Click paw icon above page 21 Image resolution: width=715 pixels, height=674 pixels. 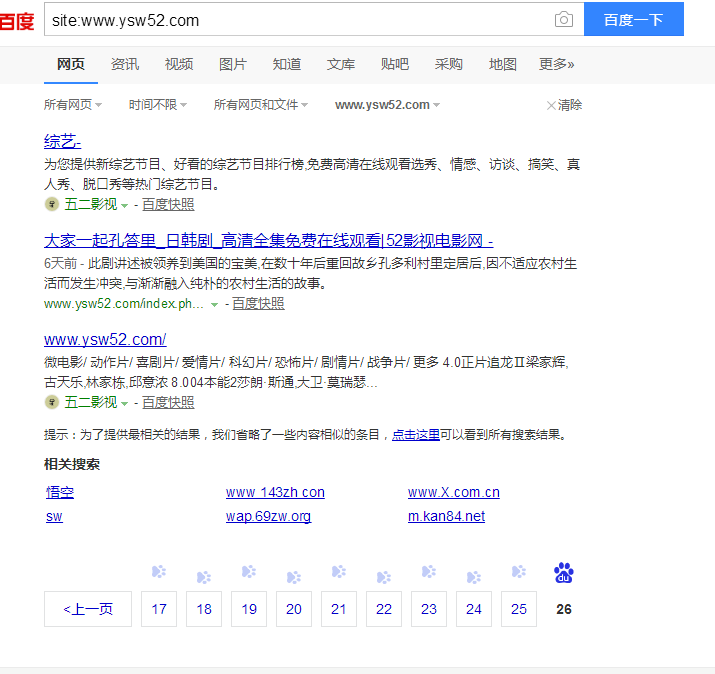(x=339, y=571)
